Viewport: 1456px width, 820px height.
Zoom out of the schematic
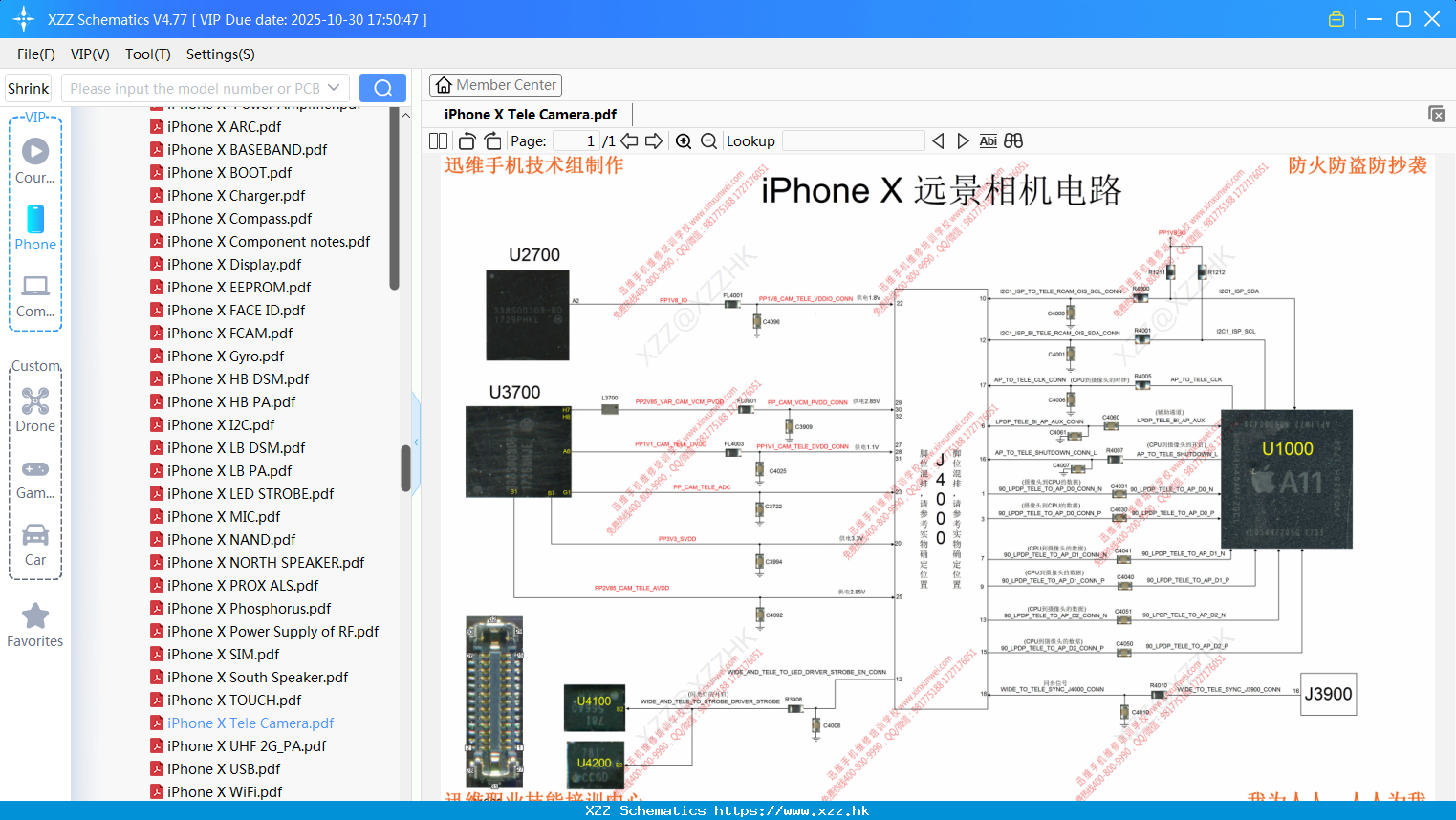(708, 140)
